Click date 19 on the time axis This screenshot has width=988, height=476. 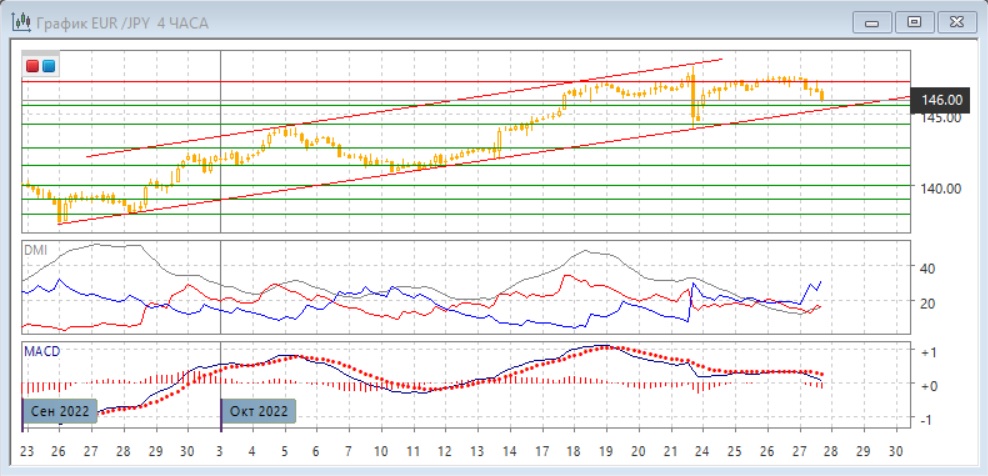coord(604,450)
